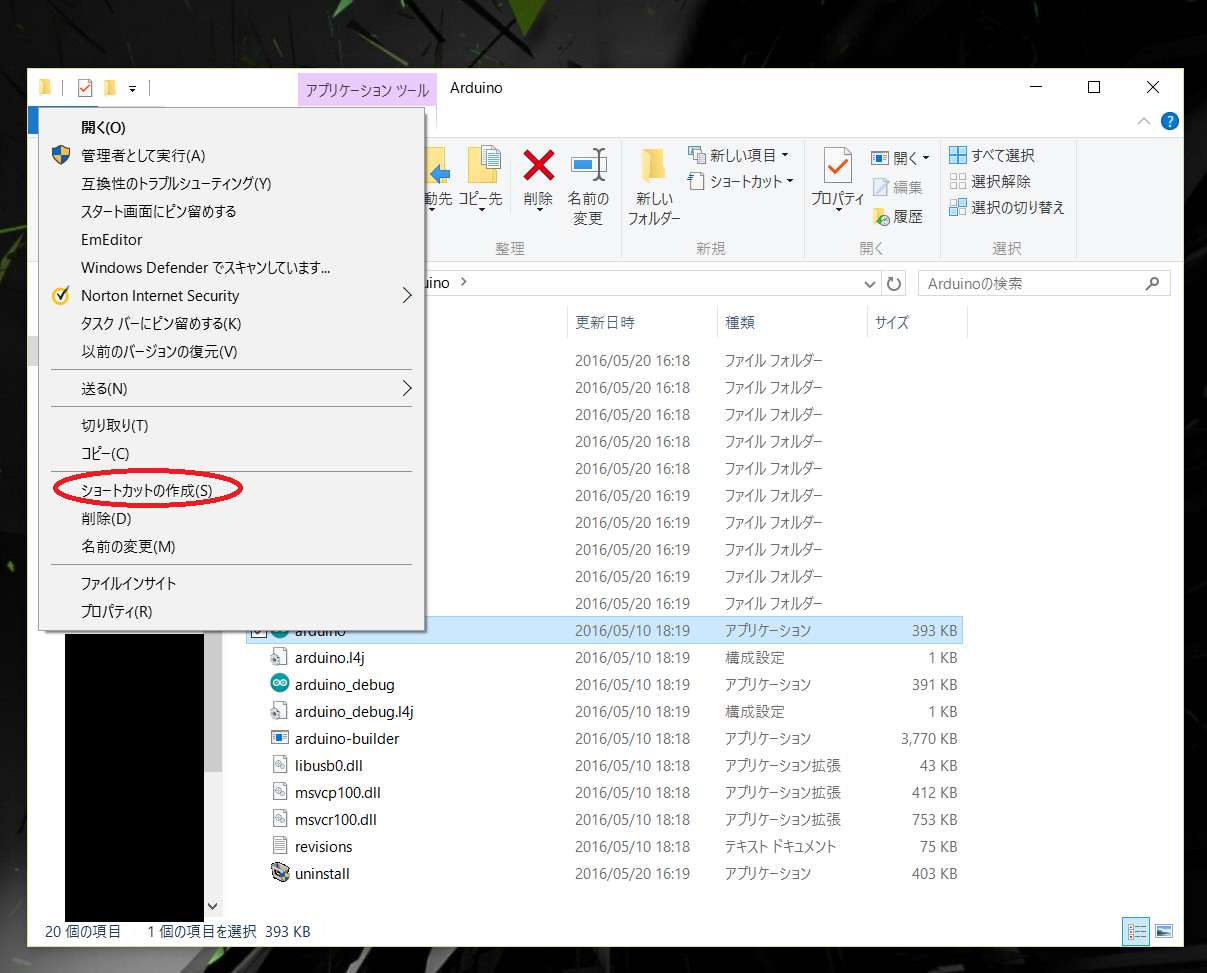Click 選択の切り替え in the ribbon
Screen dimensions: 1207x973
tap(1007, 207)
